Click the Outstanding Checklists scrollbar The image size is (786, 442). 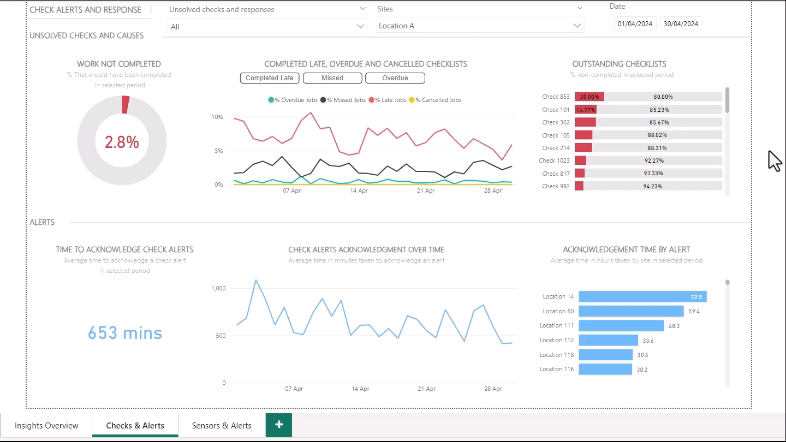point(728,100)
